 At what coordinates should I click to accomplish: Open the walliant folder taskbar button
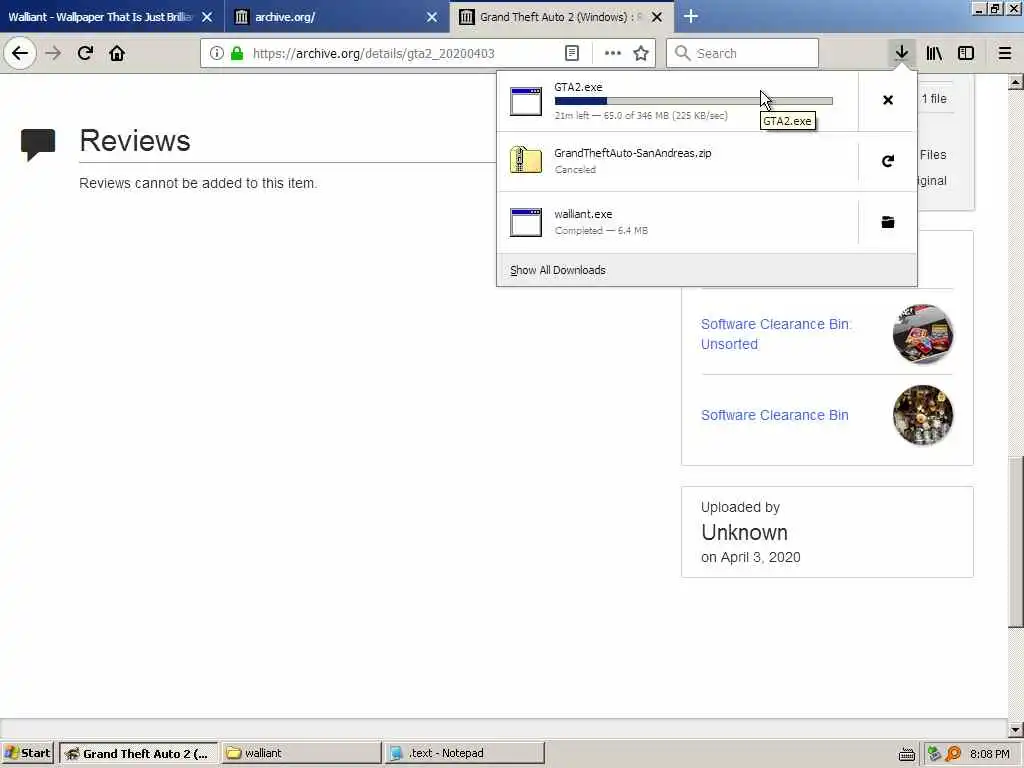coord(300,753)
